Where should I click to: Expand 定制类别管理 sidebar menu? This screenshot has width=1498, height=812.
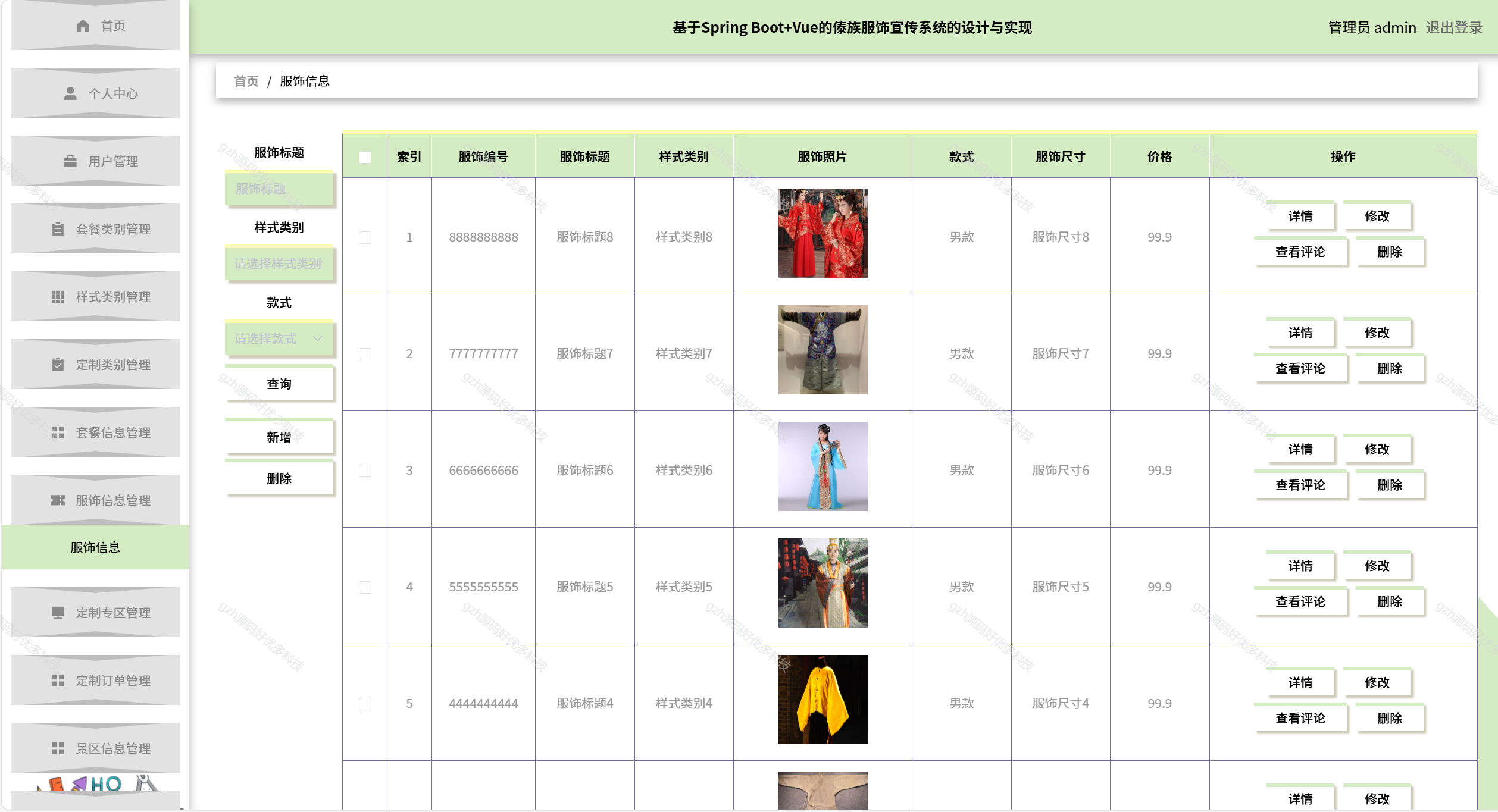coord(95,365)
